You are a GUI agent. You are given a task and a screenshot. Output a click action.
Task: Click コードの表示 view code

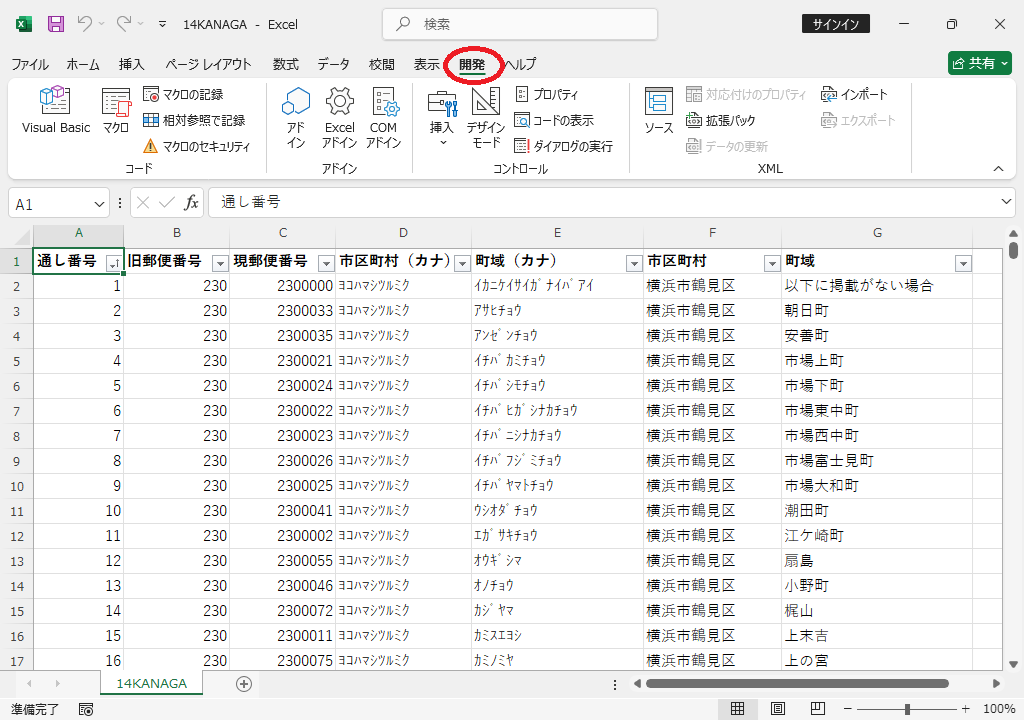[x=554, y=120]
